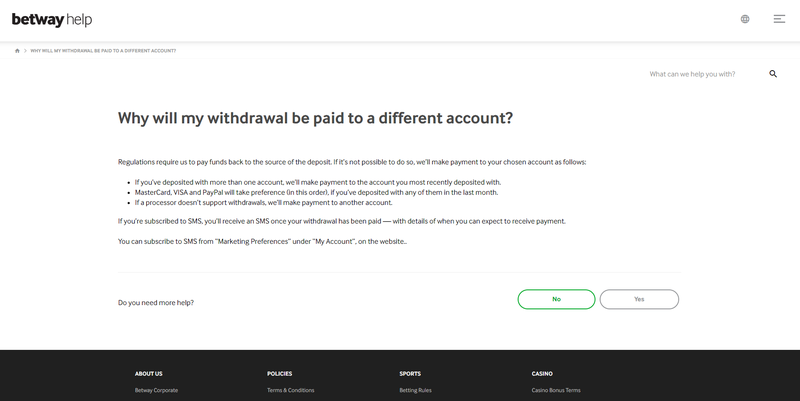Click the Sports footer heading
This screenshot has width=800, height=401.
pos(410,373)
